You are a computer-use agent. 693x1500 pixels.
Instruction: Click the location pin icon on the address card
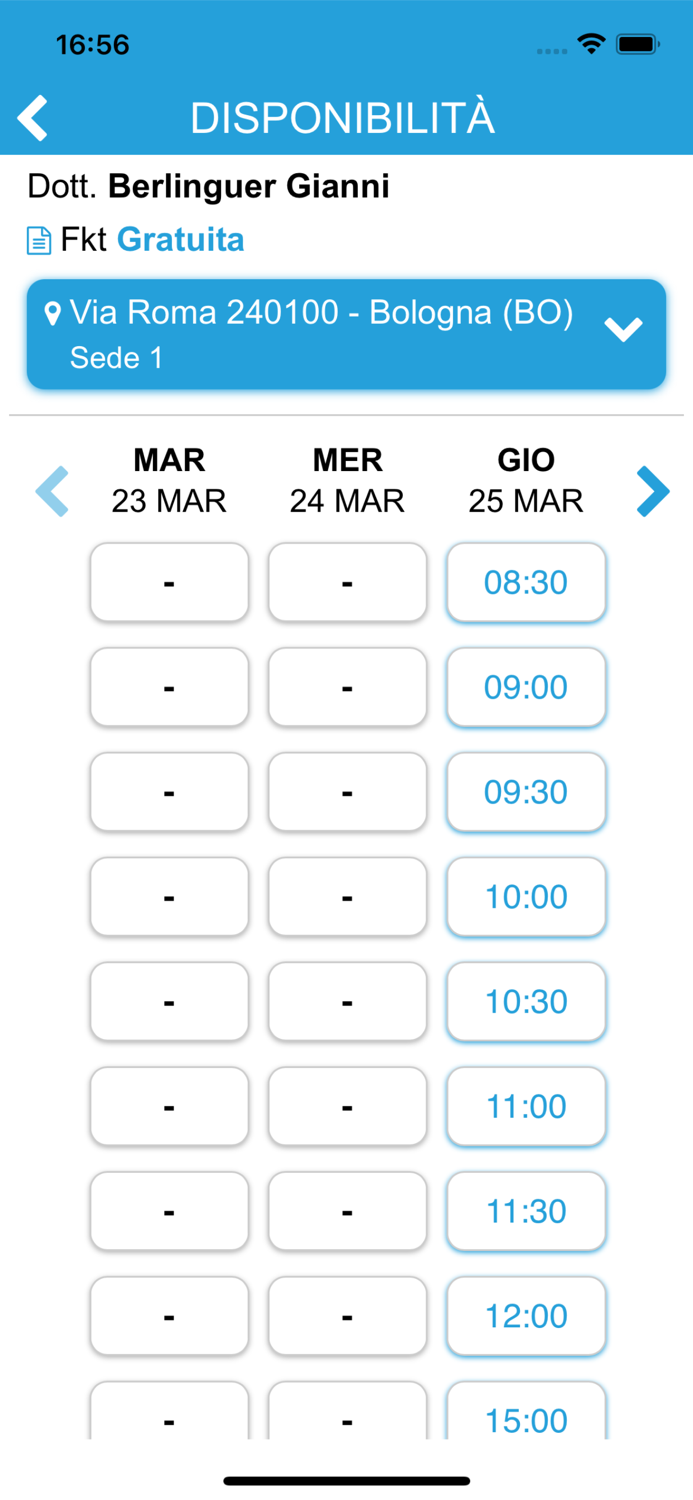(52, 312)
